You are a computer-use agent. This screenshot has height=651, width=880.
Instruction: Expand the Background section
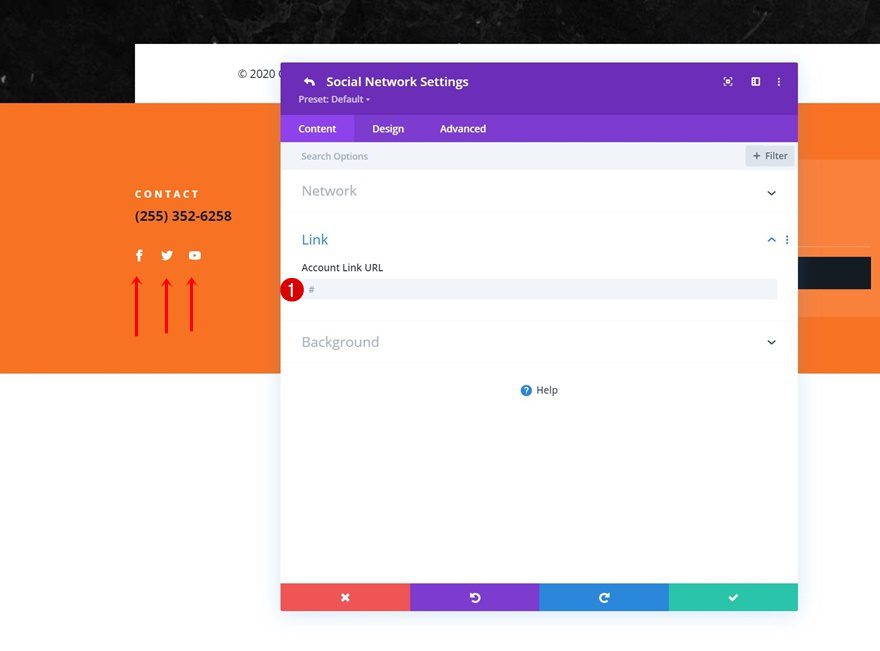(x=539, y=342)
